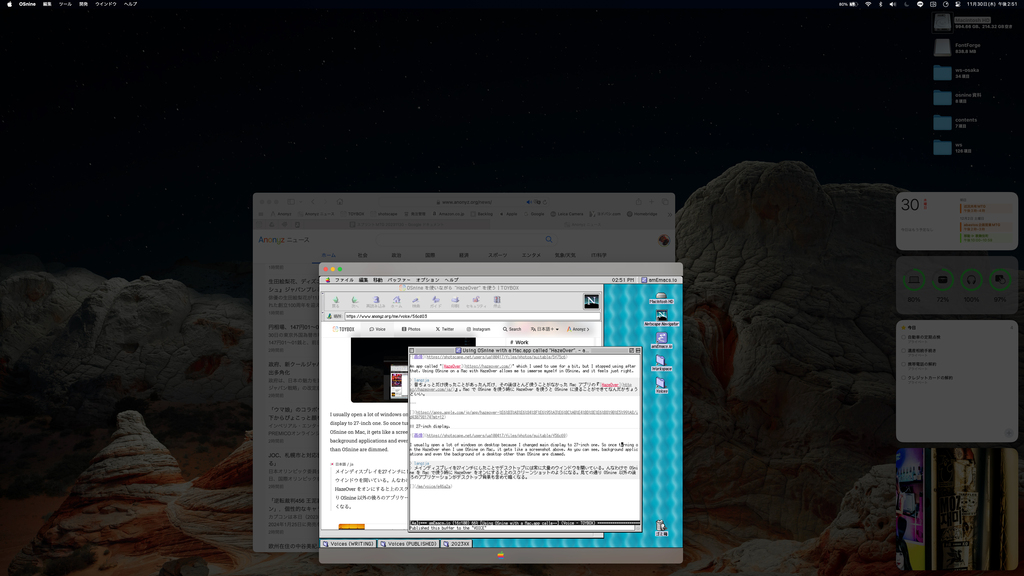Open OSnine menu in macOS menu bar

[x=27, y=4]
